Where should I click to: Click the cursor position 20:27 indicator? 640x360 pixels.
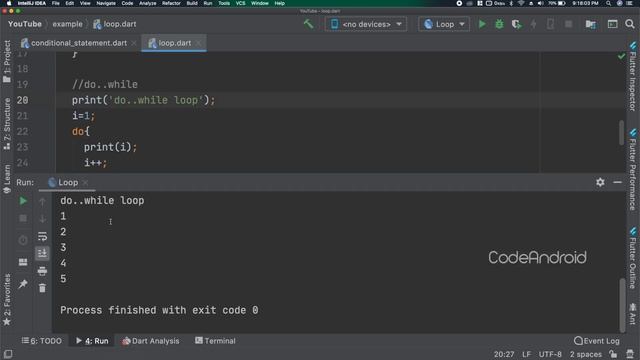504,354
